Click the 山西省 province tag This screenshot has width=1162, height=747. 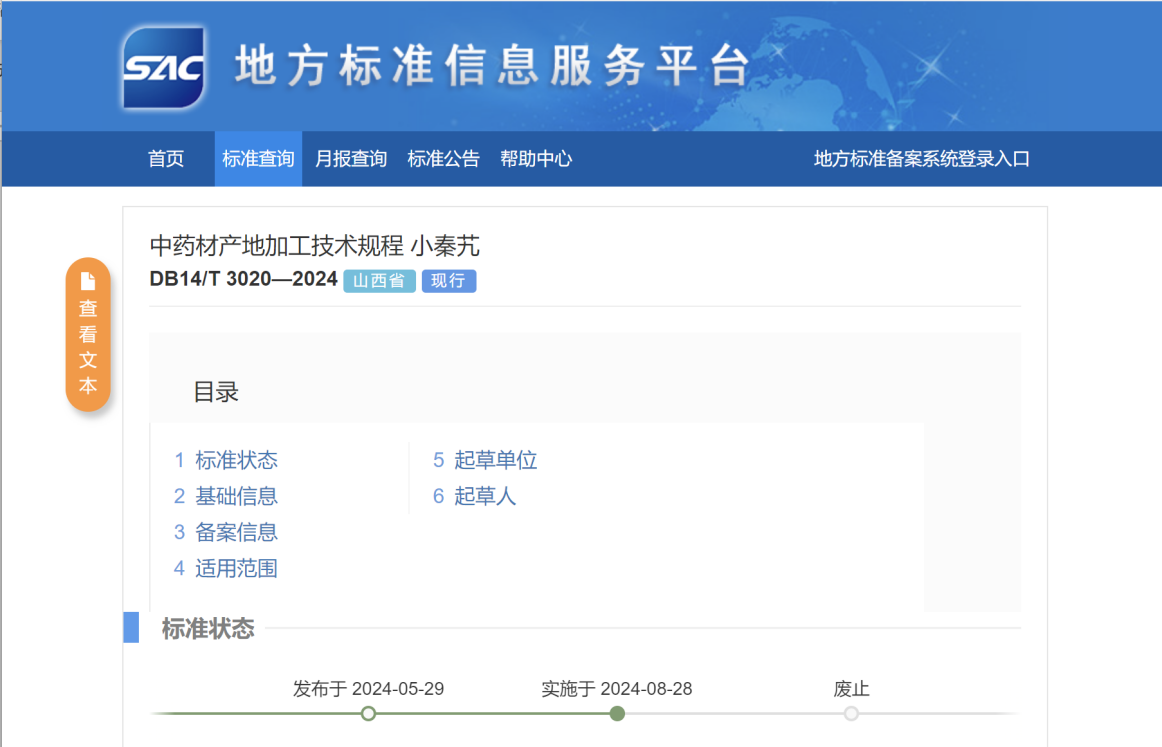coord(379,281)
